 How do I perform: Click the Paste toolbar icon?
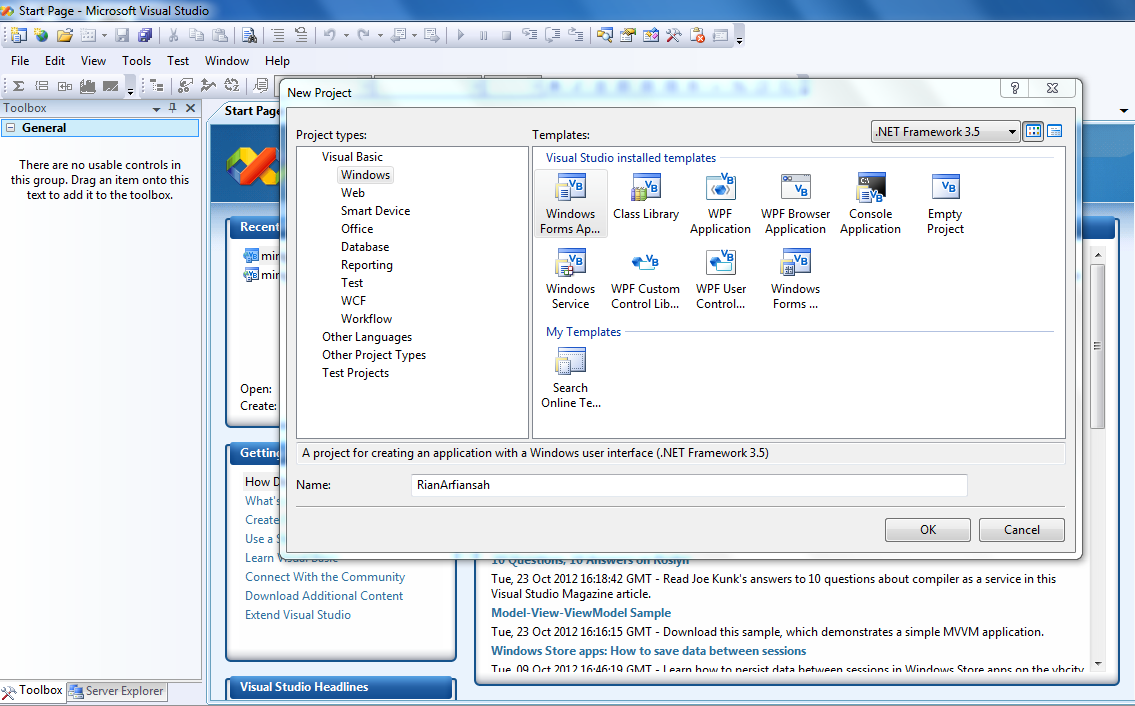220,35
